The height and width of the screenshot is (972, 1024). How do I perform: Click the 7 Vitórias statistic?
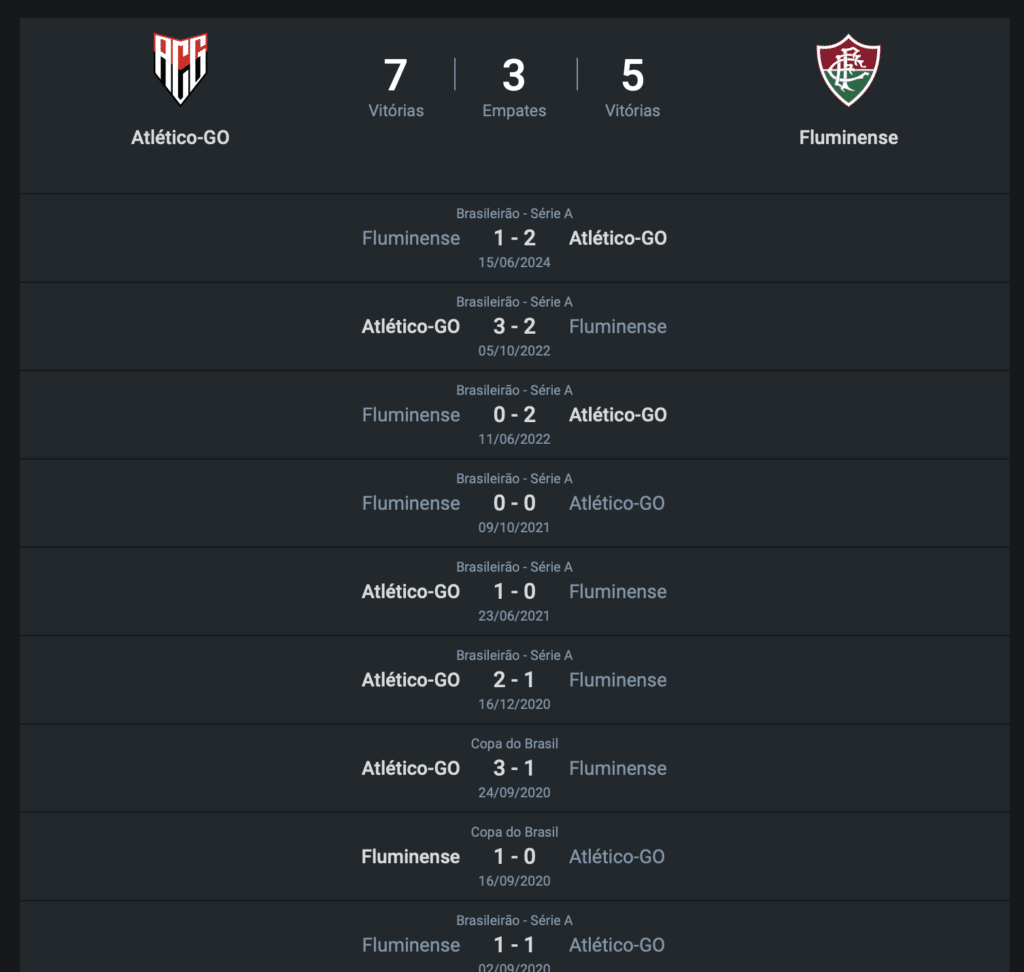[x=396, y=88]
